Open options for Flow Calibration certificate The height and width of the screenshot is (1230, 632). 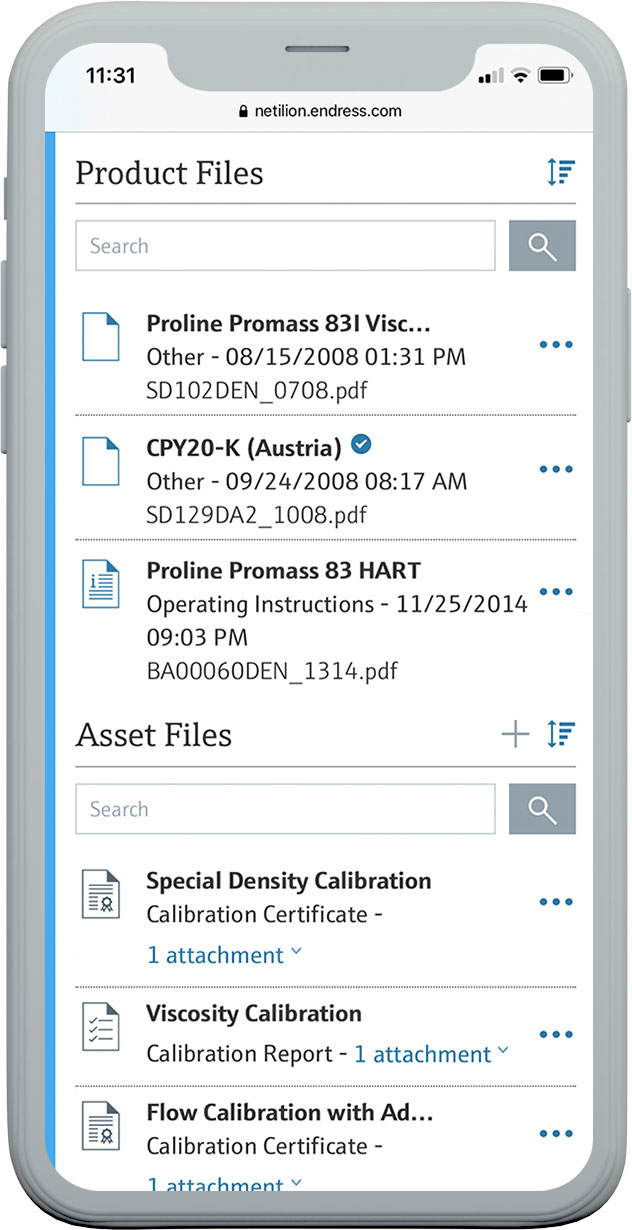click(x=555, y=1134)
